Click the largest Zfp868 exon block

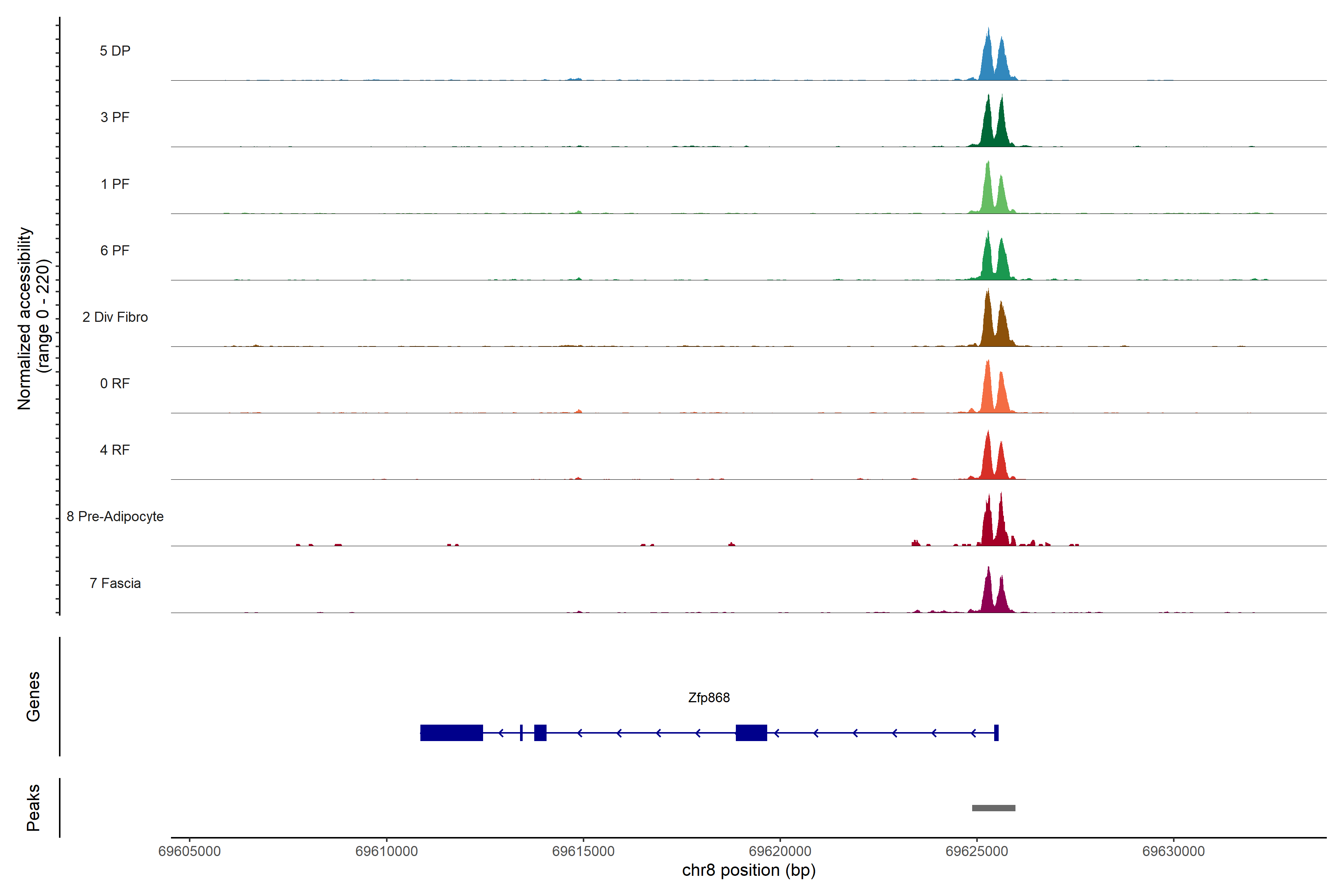click(x=451, y=732)
